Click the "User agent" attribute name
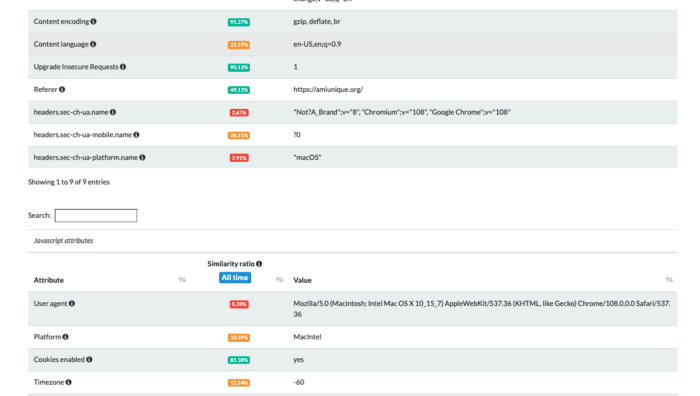 click(x=50, y=304)
